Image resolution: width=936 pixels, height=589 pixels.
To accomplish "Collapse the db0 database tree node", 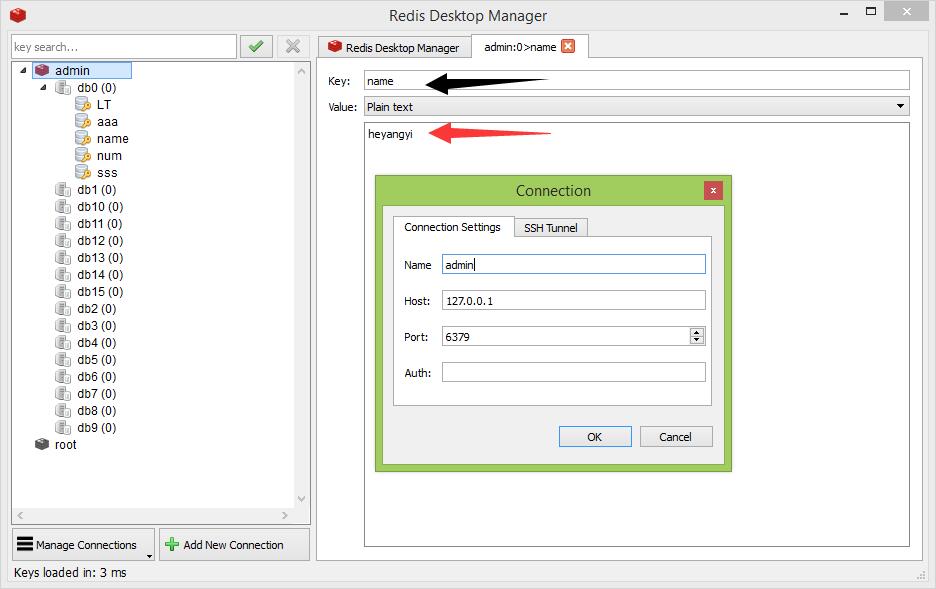I will tap(44, 88).
